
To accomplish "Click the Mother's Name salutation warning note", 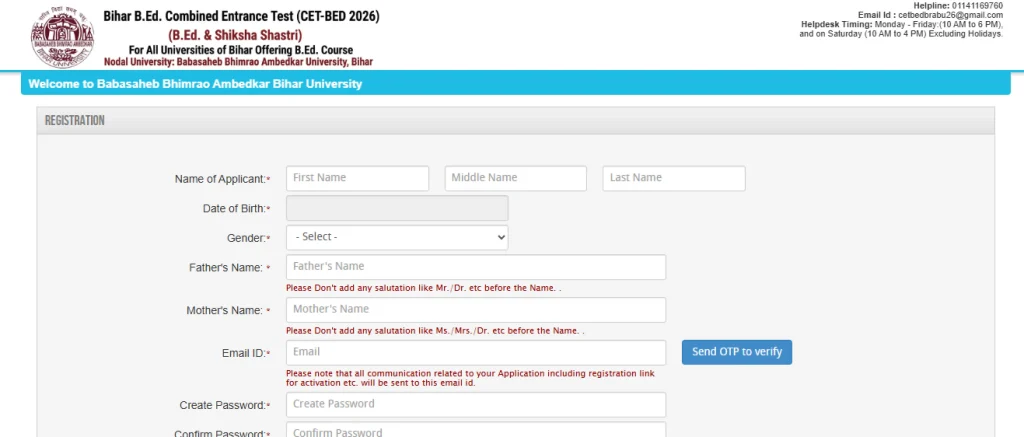I will coord(435,331).
